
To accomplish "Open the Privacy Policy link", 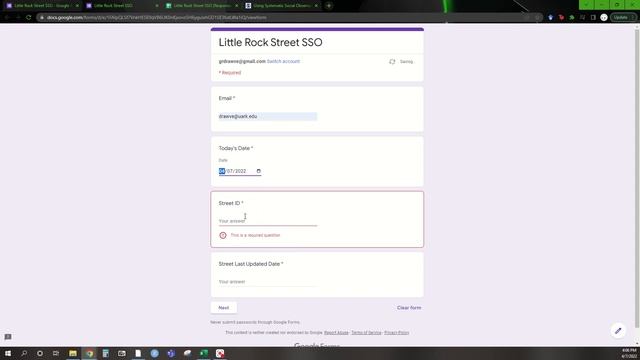I will pos(396,333).
